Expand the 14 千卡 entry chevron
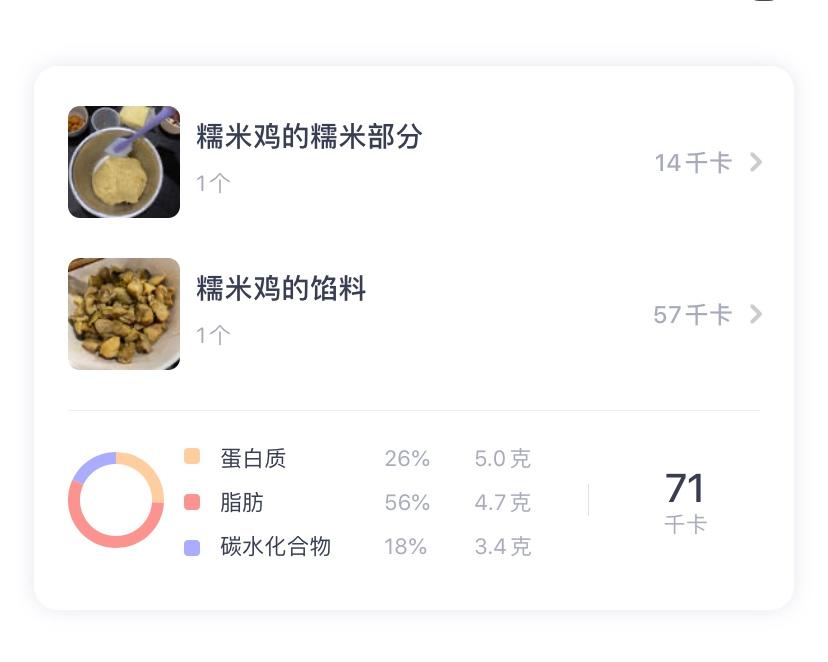This screenshot has width=828, height=662. pos(756,162)
